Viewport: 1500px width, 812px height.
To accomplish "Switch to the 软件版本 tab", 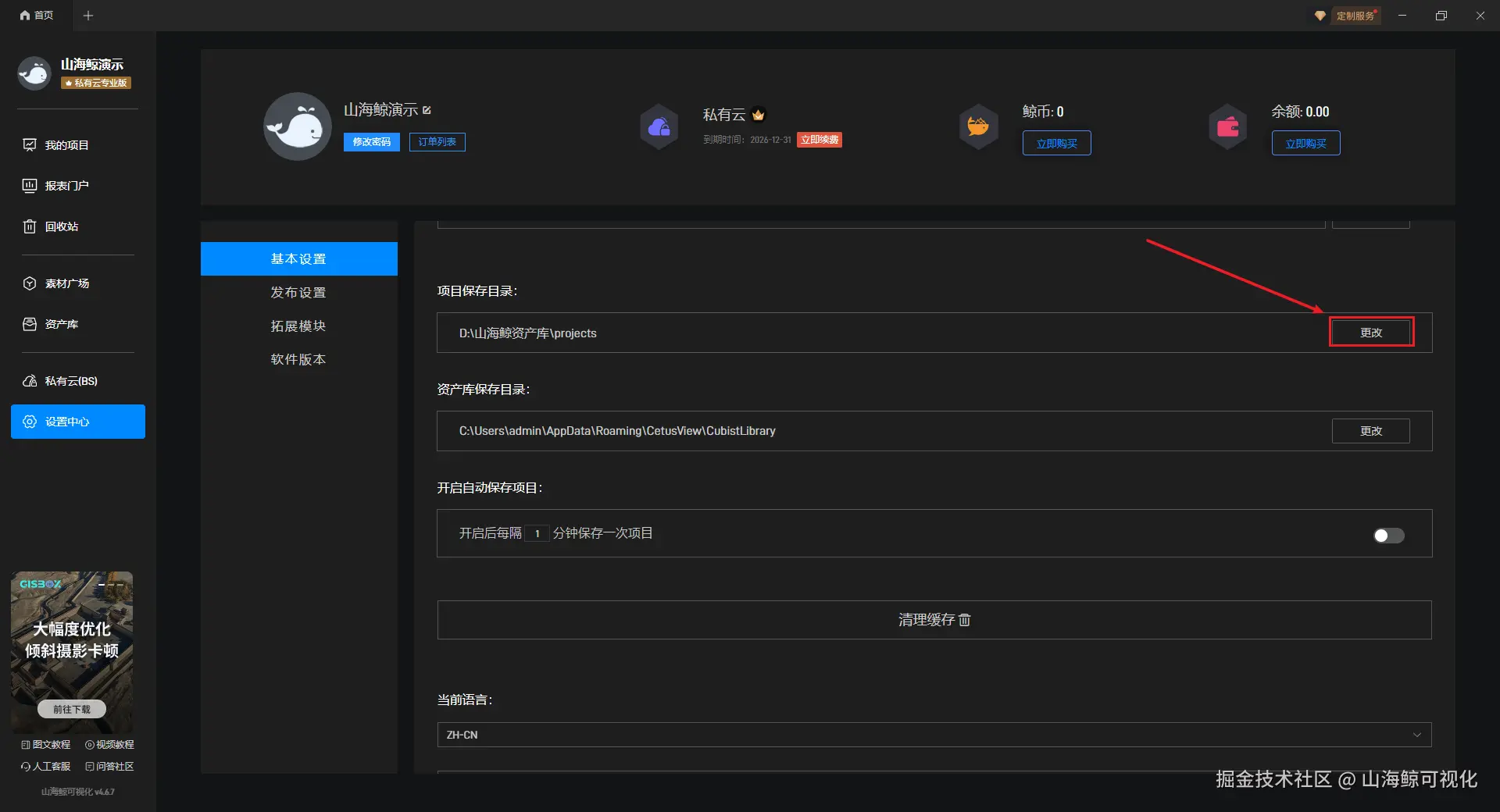I will tap(299, 360).
